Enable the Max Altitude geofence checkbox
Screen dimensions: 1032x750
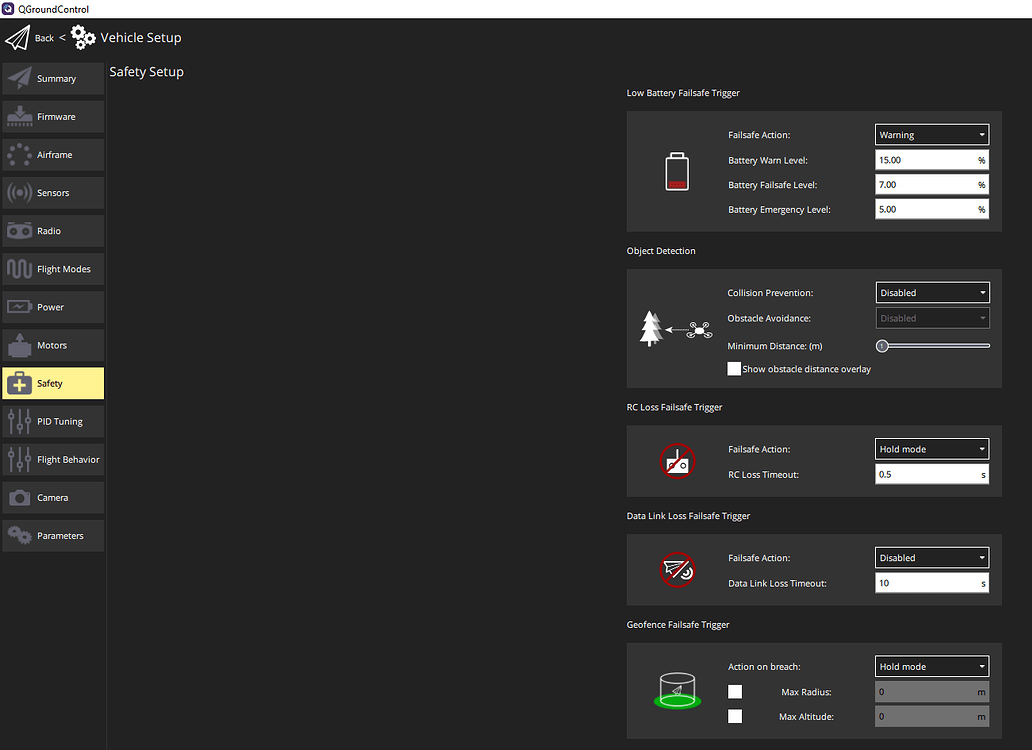point(735,716)
